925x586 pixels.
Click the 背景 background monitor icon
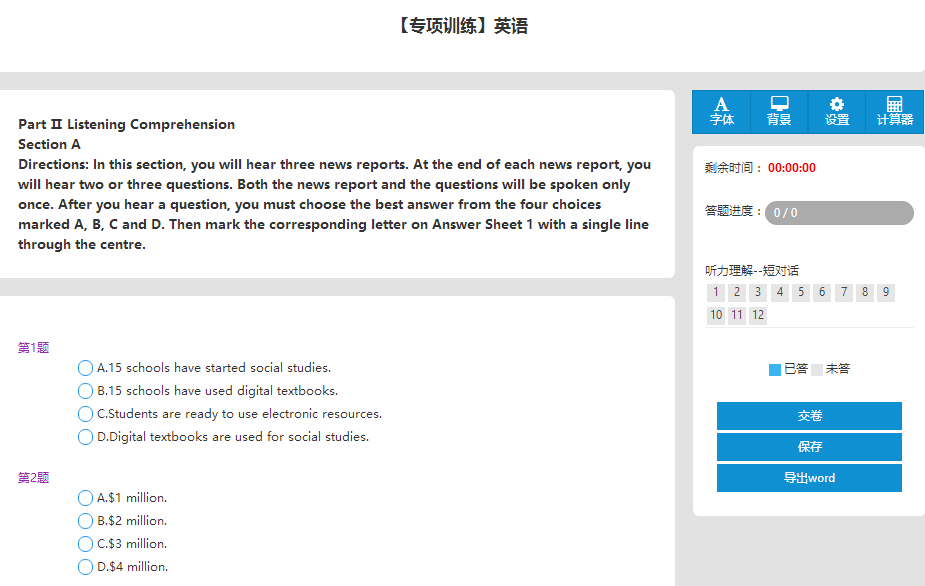[x=779, y=111]
